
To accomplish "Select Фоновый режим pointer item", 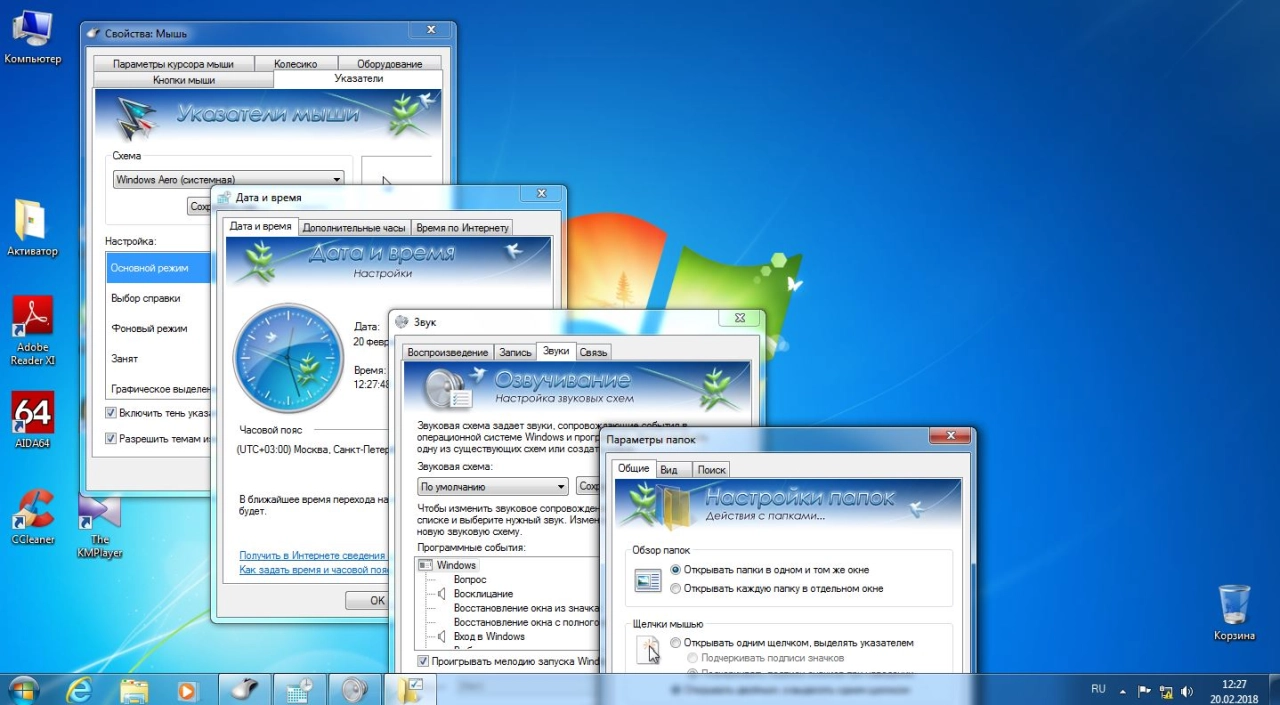I will [158, 328].
